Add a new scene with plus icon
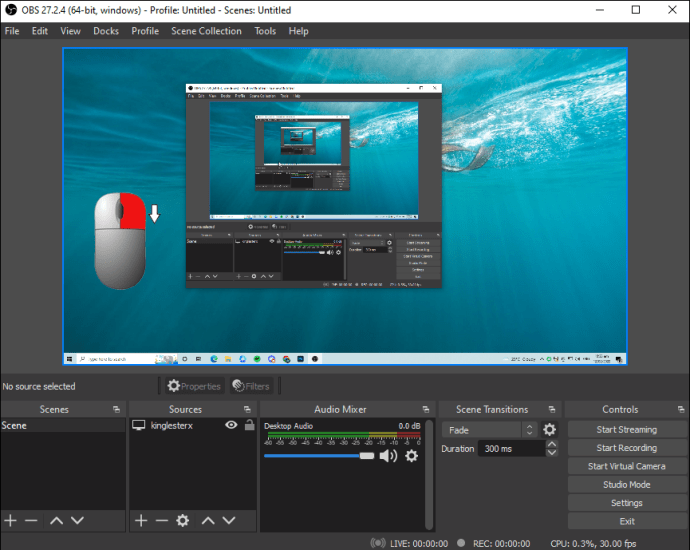This screenshot has width=690, height=550. click(10, 521)
